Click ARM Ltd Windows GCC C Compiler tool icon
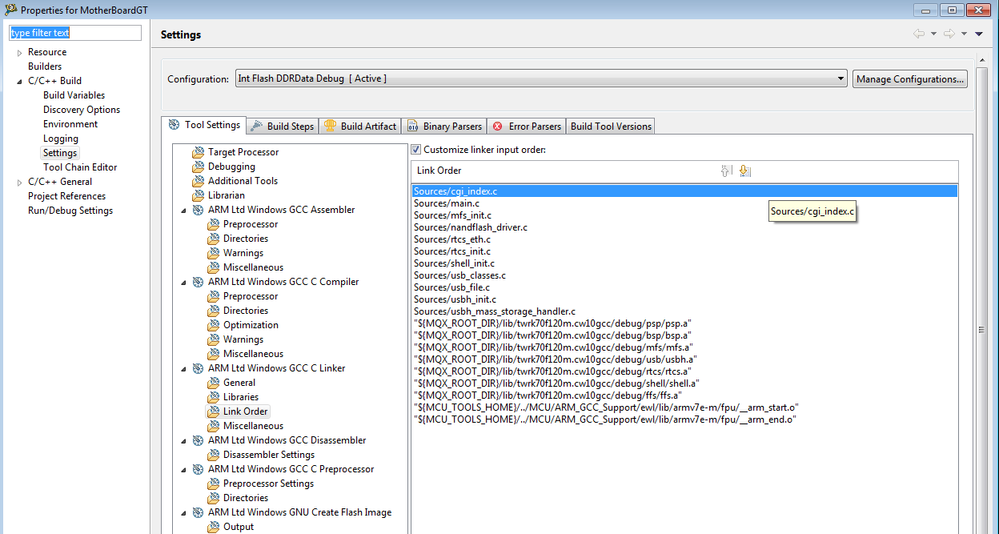The image size is (999, 534). [198, 282]
